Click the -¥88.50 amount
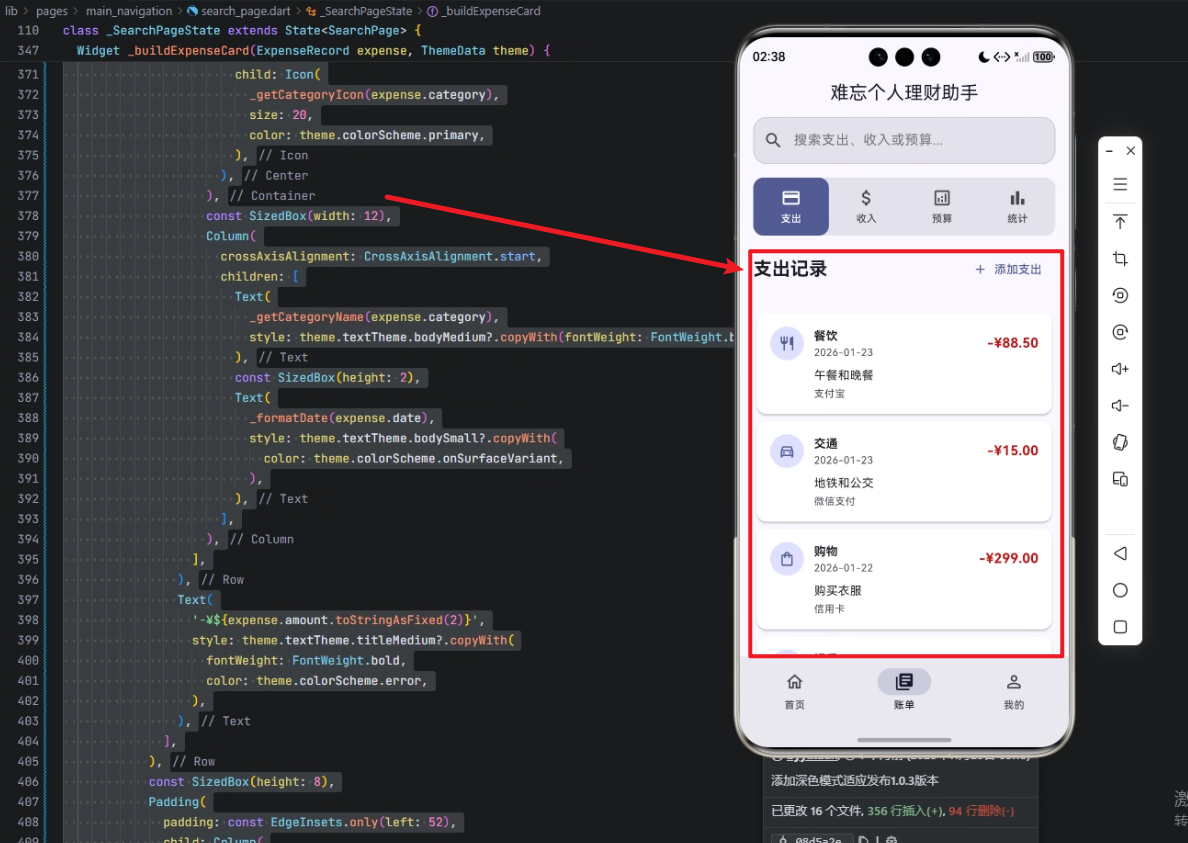 pos(1012,343)
